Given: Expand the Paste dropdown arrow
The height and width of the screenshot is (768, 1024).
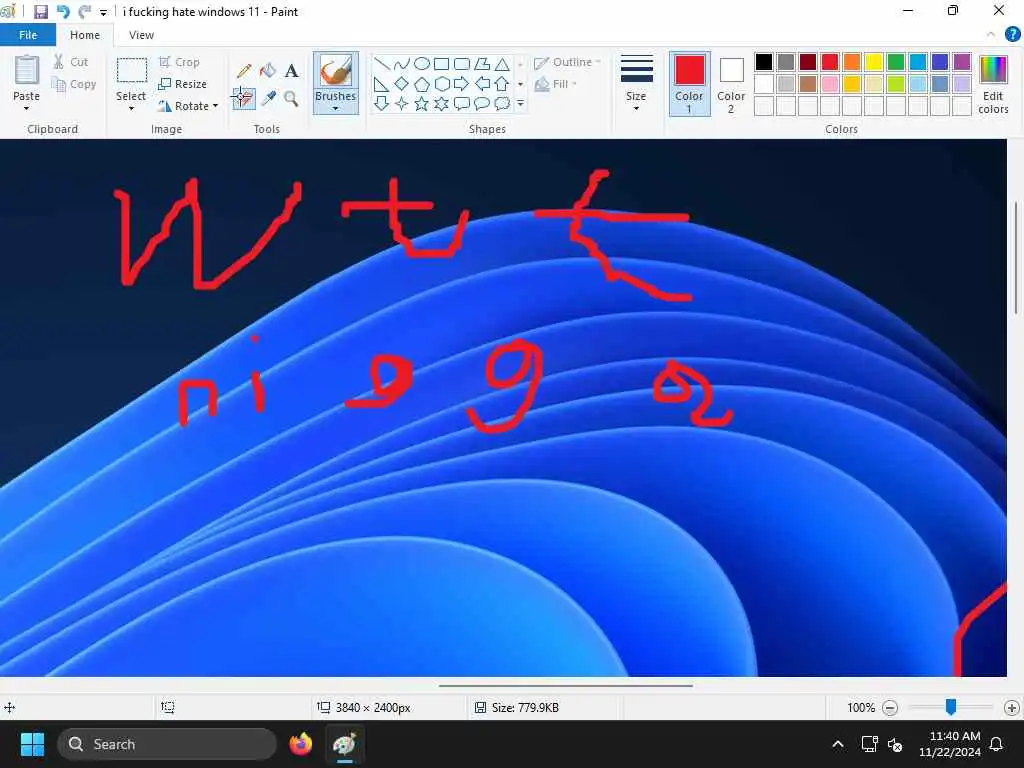Looking at the screenshot, I should tap(27, 108).
